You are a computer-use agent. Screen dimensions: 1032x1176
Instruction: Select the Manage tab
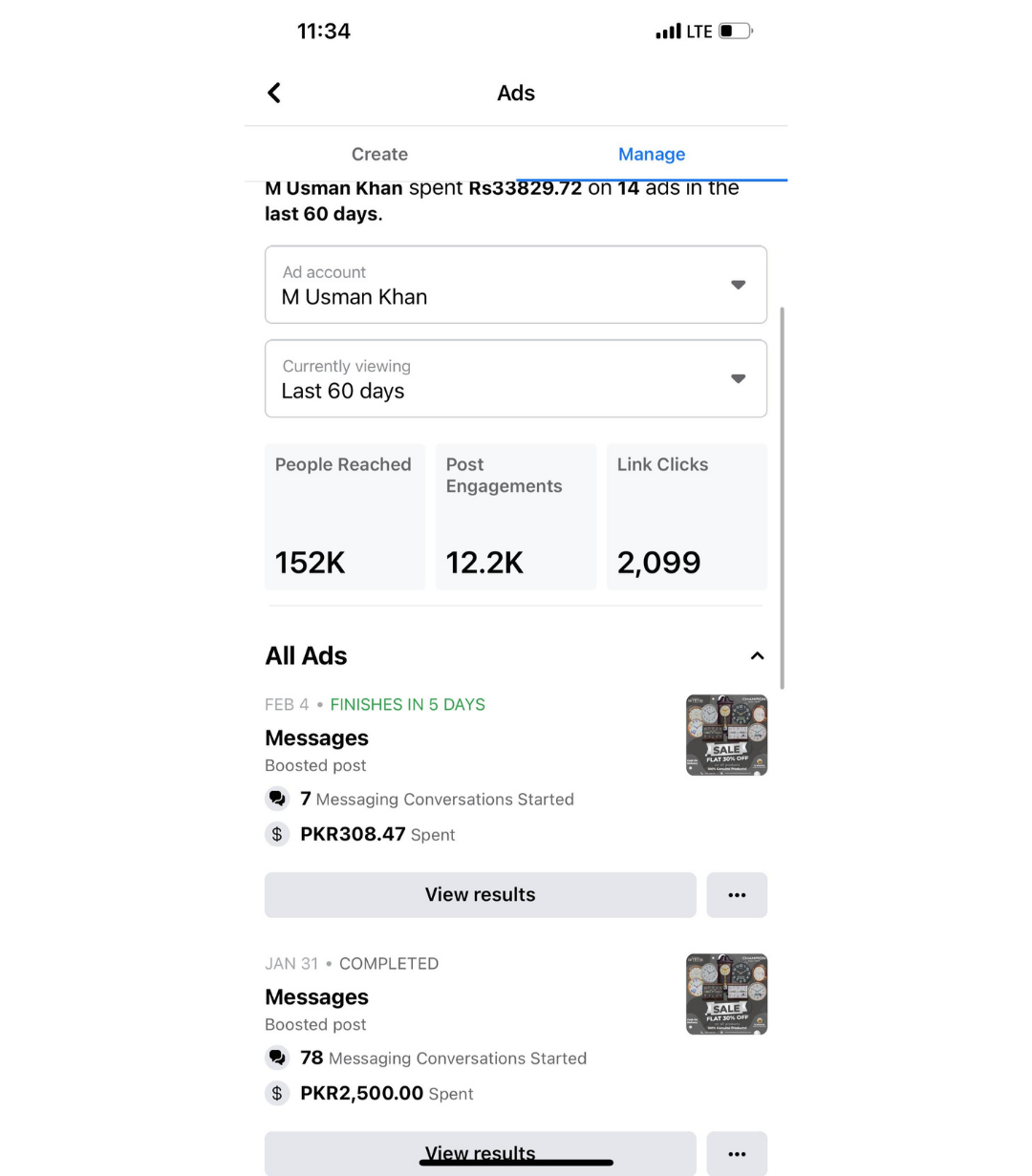[652, 154]
